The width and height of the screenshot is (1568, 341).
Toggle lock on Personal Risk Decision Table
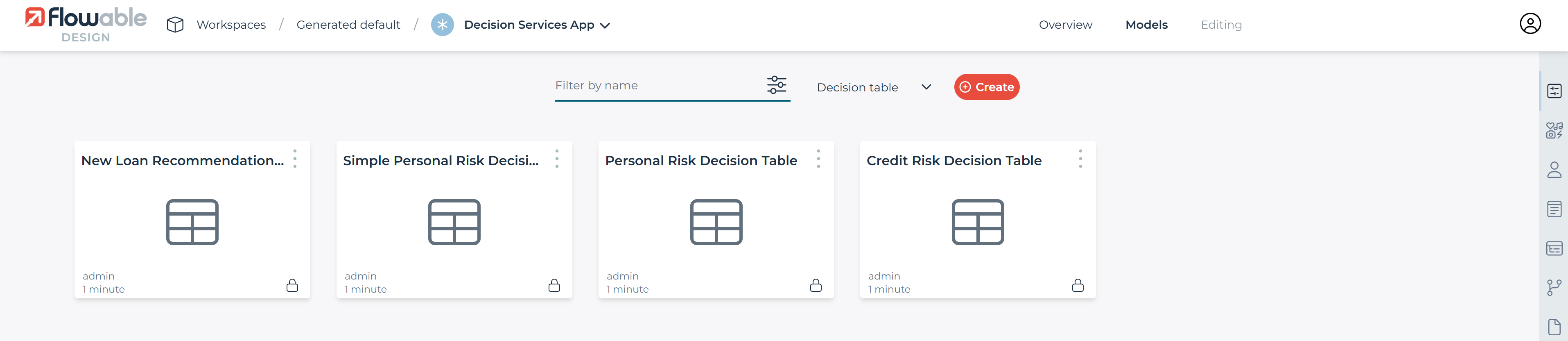click(x=816, y=285)
